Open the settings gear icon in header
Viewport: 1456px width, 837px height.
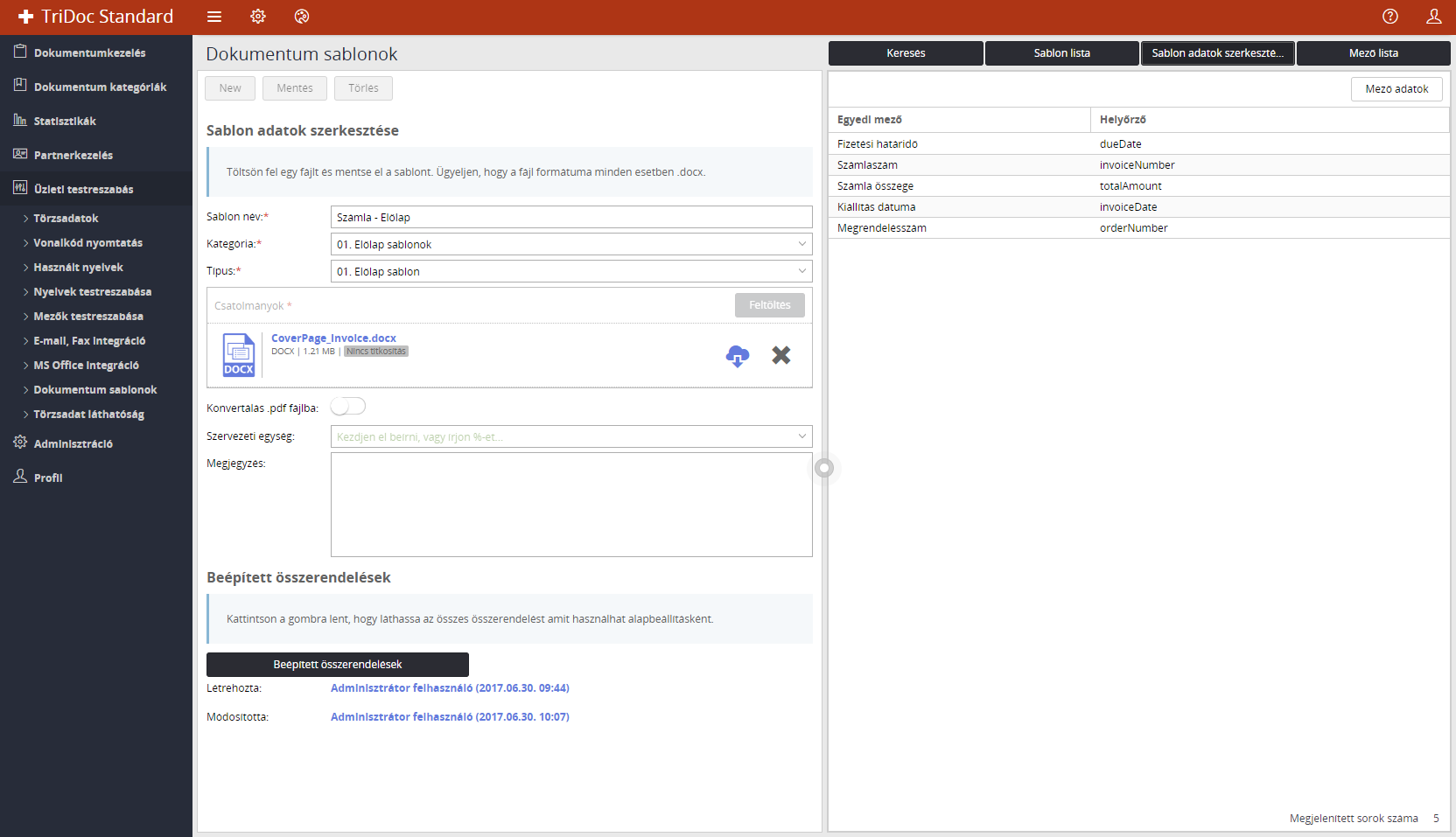(258, 17)
